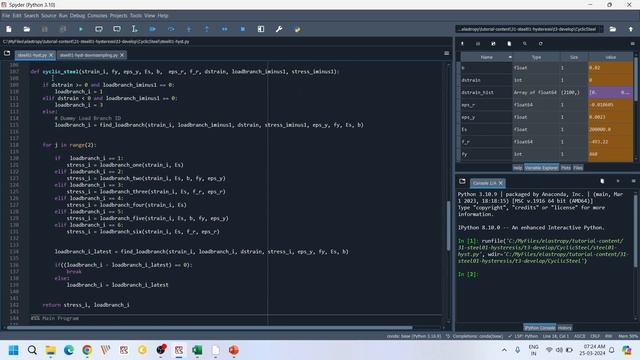Open the console pane options menu
Image resolution: width=640 pixels, height=360 pixels.
[633, 181]
